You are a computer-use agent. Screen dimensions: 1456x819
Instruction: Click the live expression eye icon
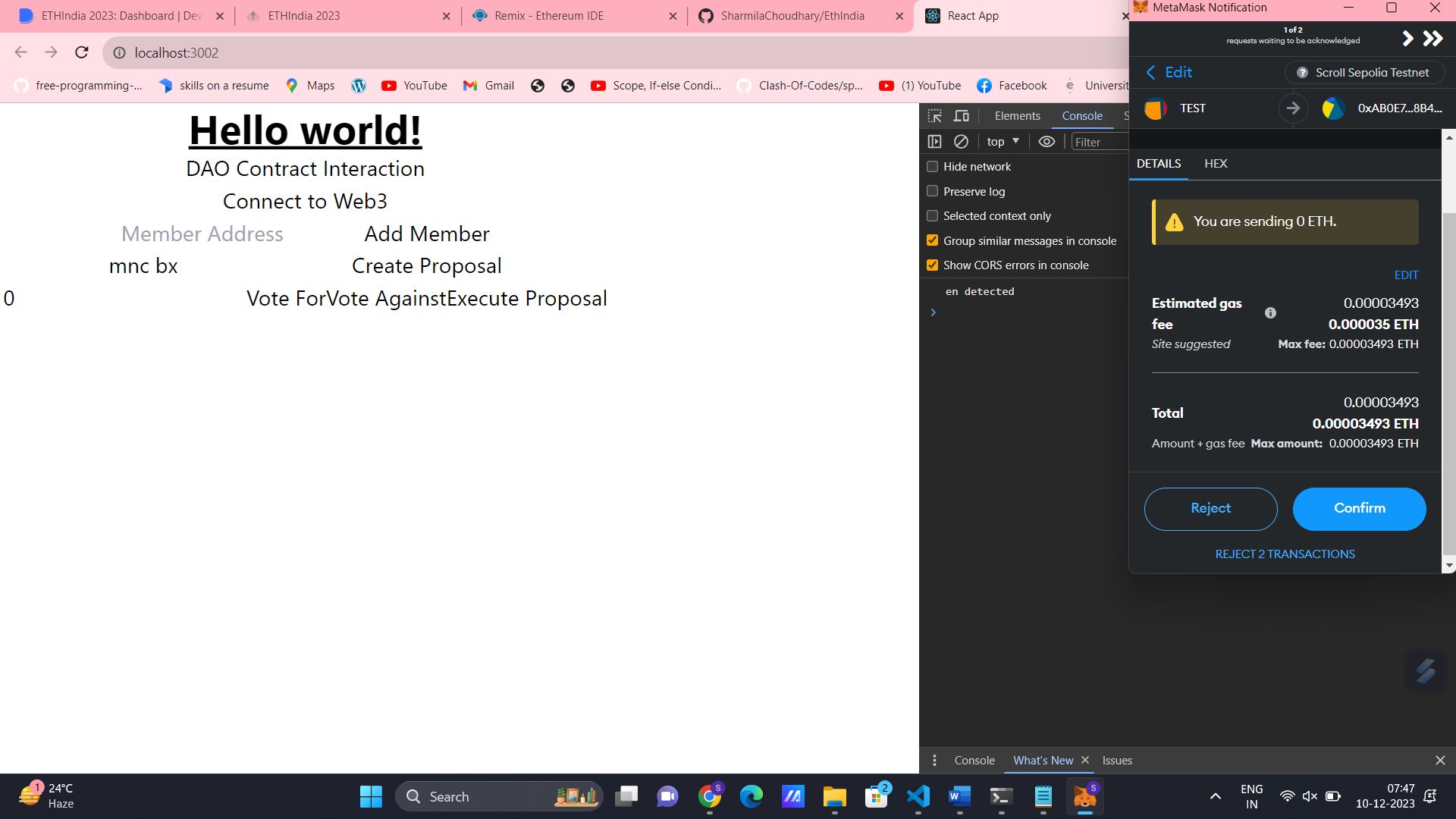1046,142
